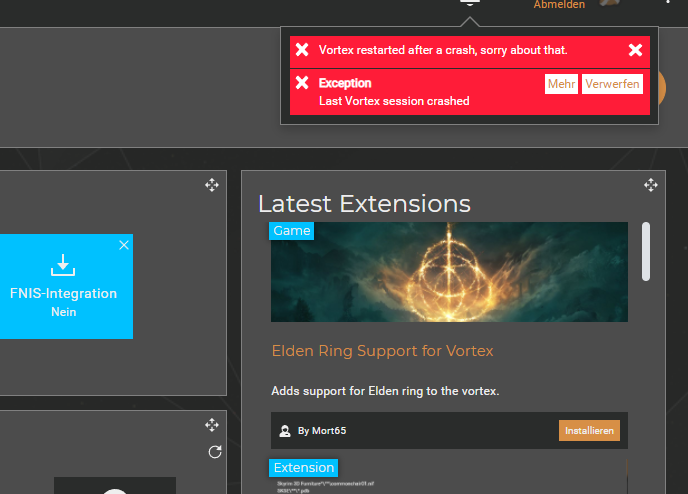
Task: Grab the FNIS widget move handle
Action: click(212, 185)
